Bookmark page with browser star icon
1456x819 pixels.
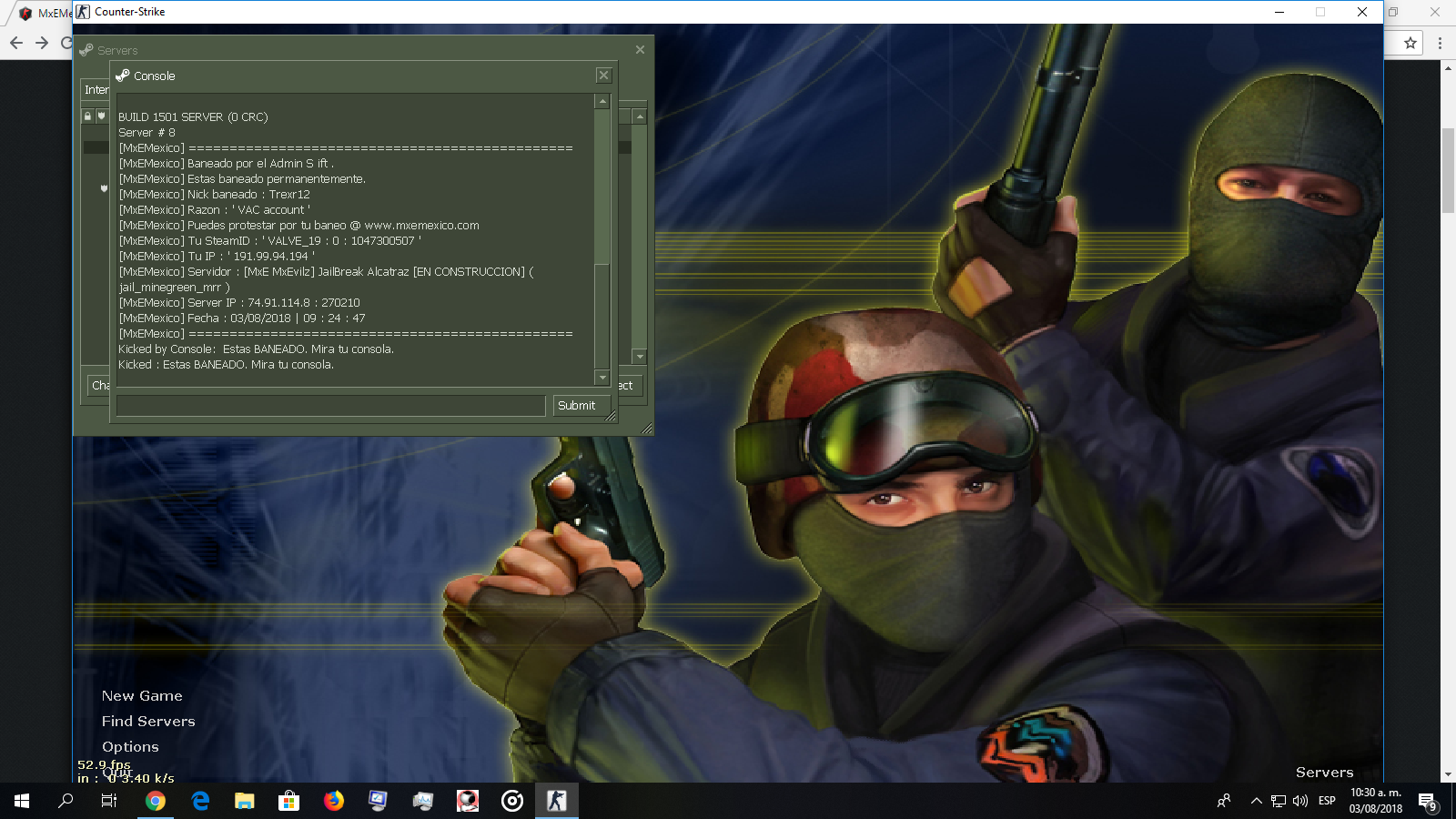tap(1410, 43)
